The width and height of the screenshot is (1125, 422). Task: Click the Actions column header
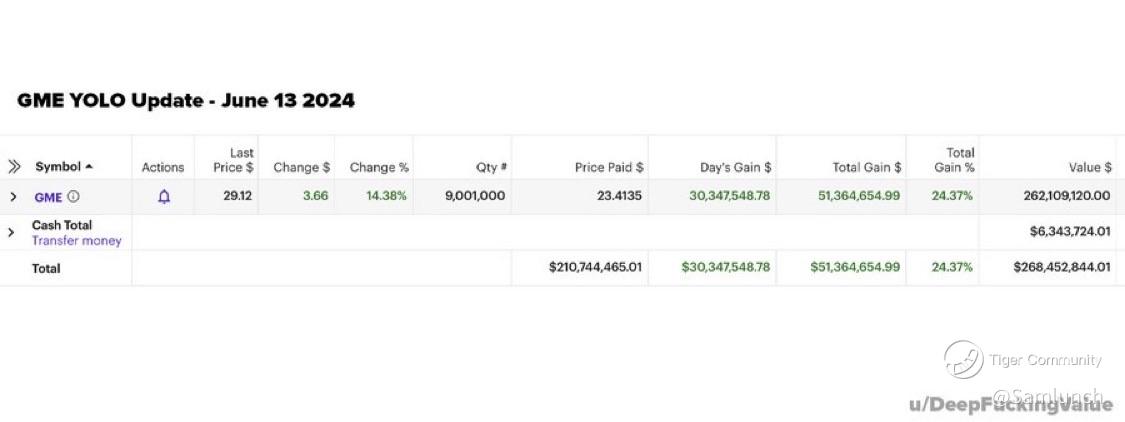pyautogui.click(x=163, y=167)
